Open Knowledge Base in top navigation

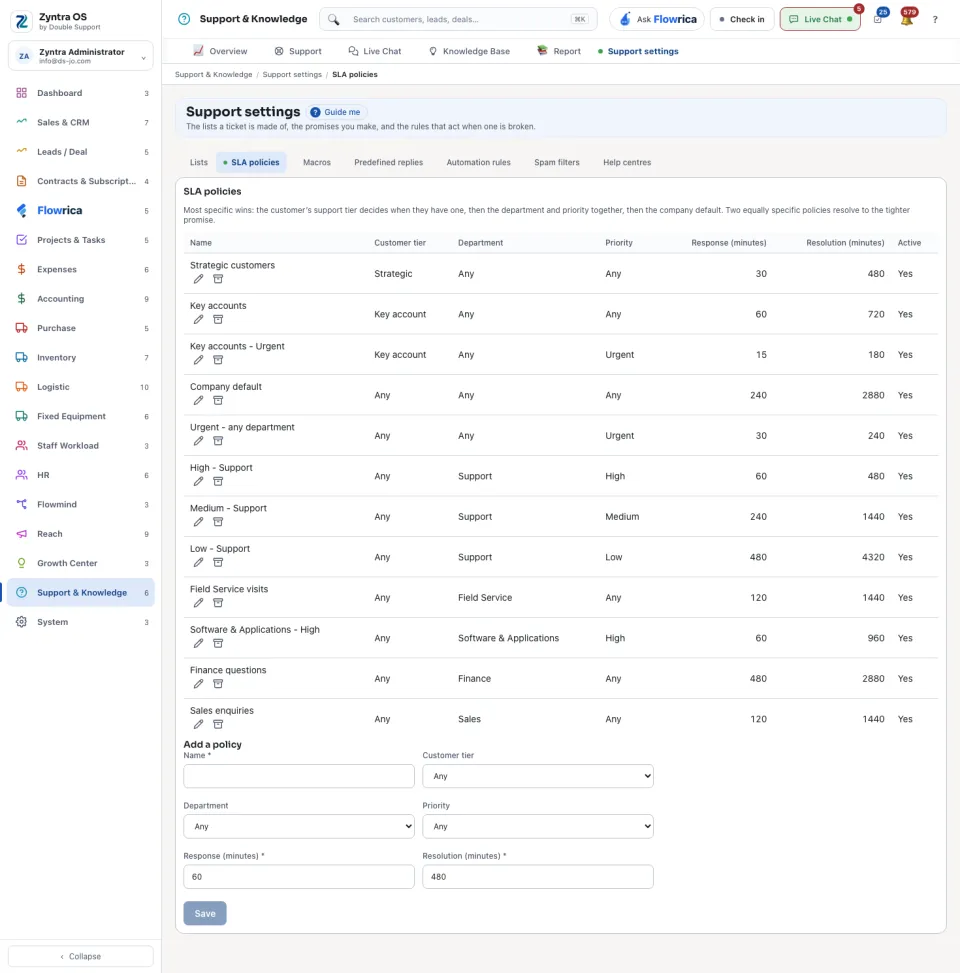pos(470,52)
